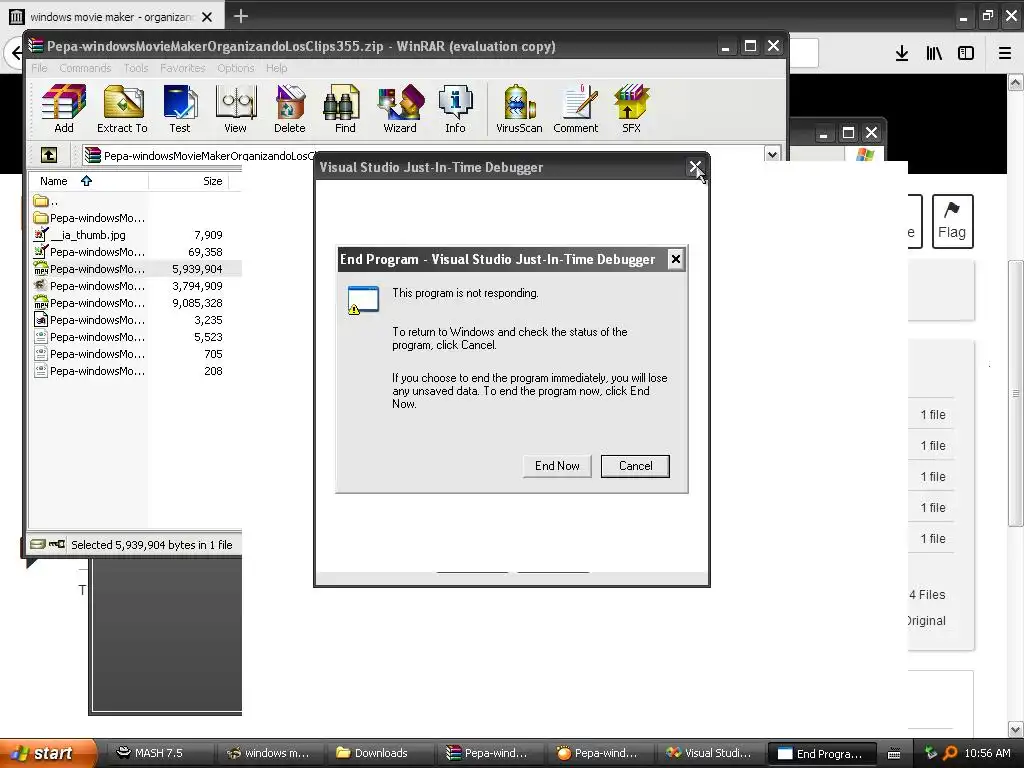This screenshot has width=1024, height=768.
Task: Switch to MASH 7.5 taskbar item
Action: coord(157,753)
